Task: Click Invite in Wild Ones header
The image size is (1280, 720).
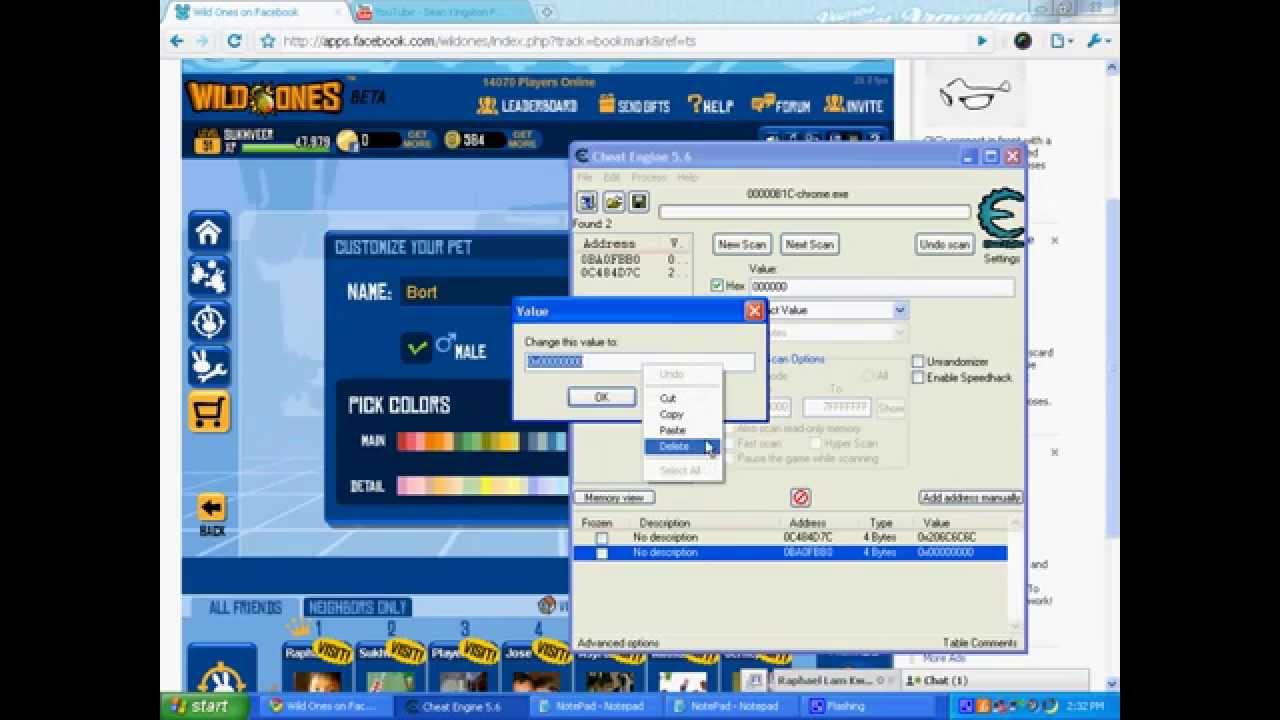Action: (x=853, y=105)
